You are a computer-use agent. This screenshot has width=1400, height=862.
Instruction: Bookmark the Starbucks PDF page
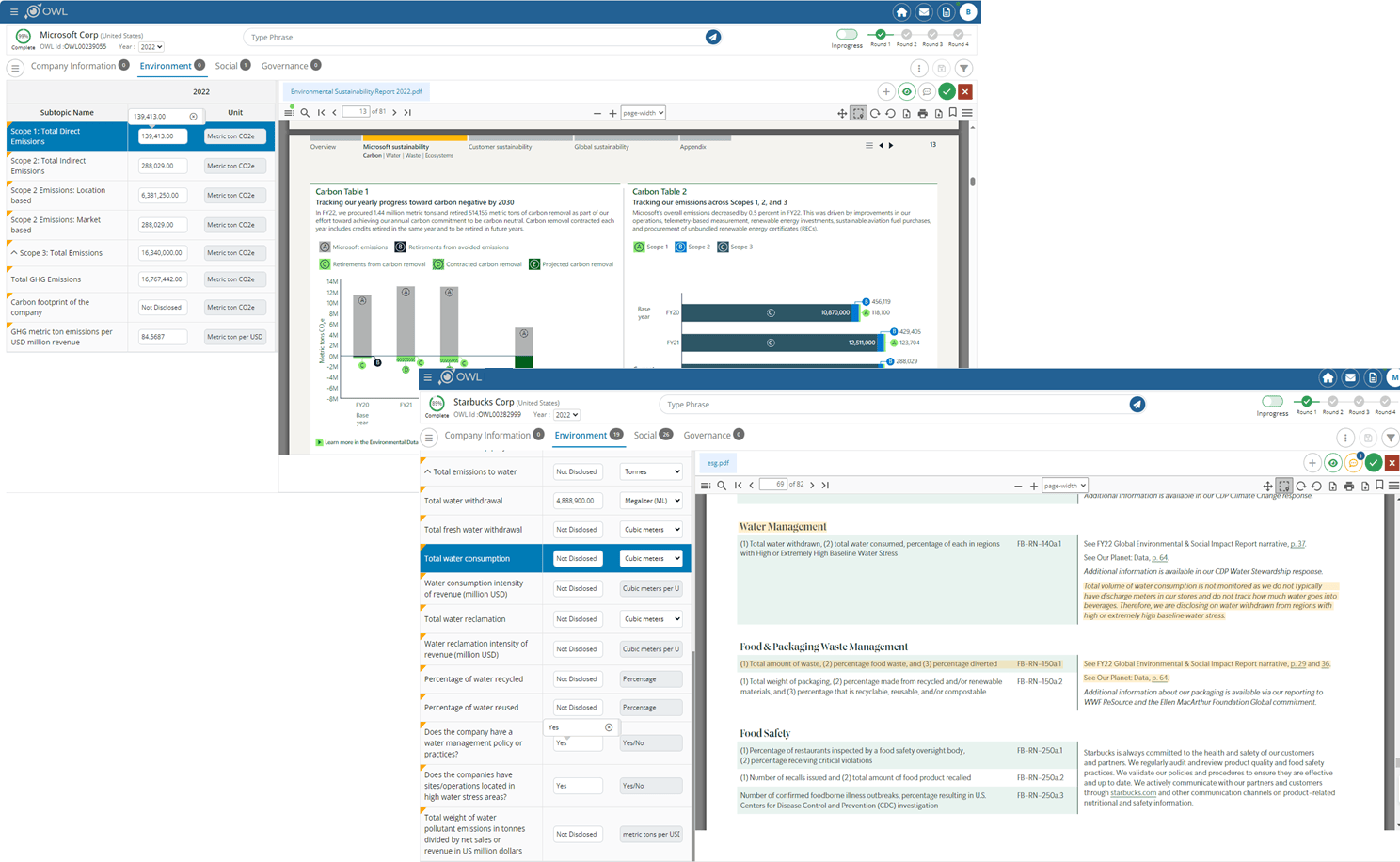pyautogui.click(x=1379, y=486)
